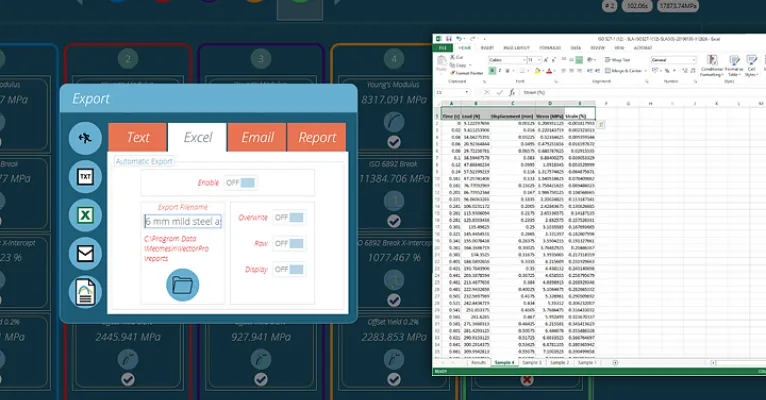Click the green Excel export icon
The height and width of the screenshot is (400, 766).
pos(85,215)
